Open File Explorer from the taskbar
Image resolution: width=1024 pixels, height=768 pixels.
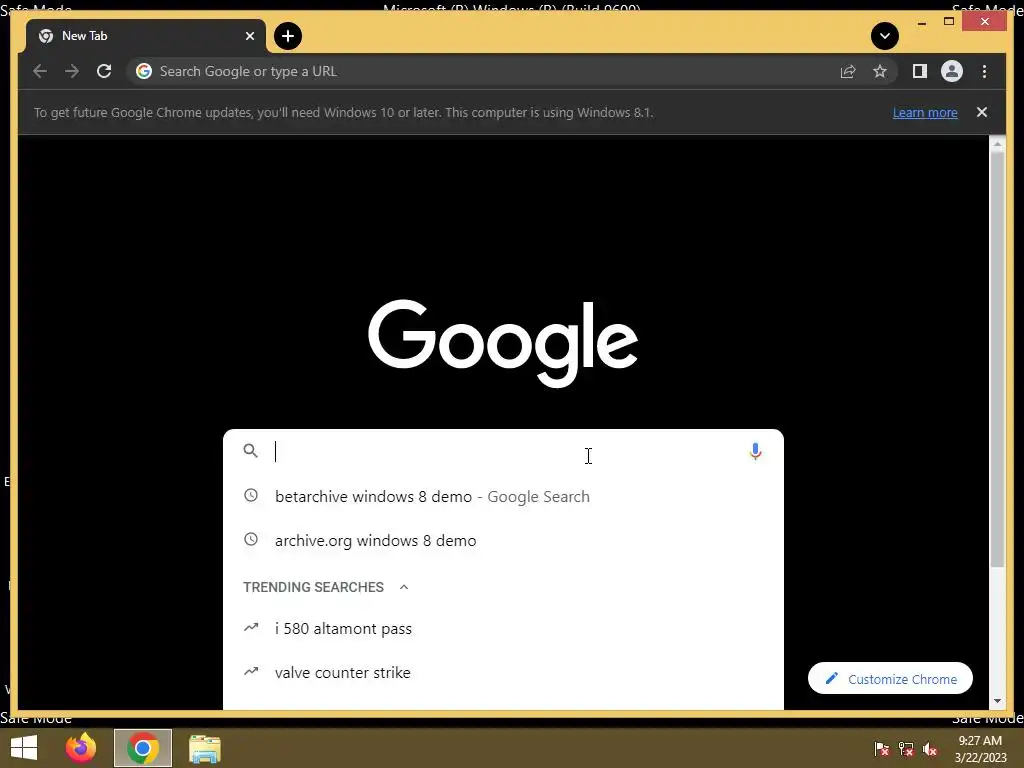204,748
